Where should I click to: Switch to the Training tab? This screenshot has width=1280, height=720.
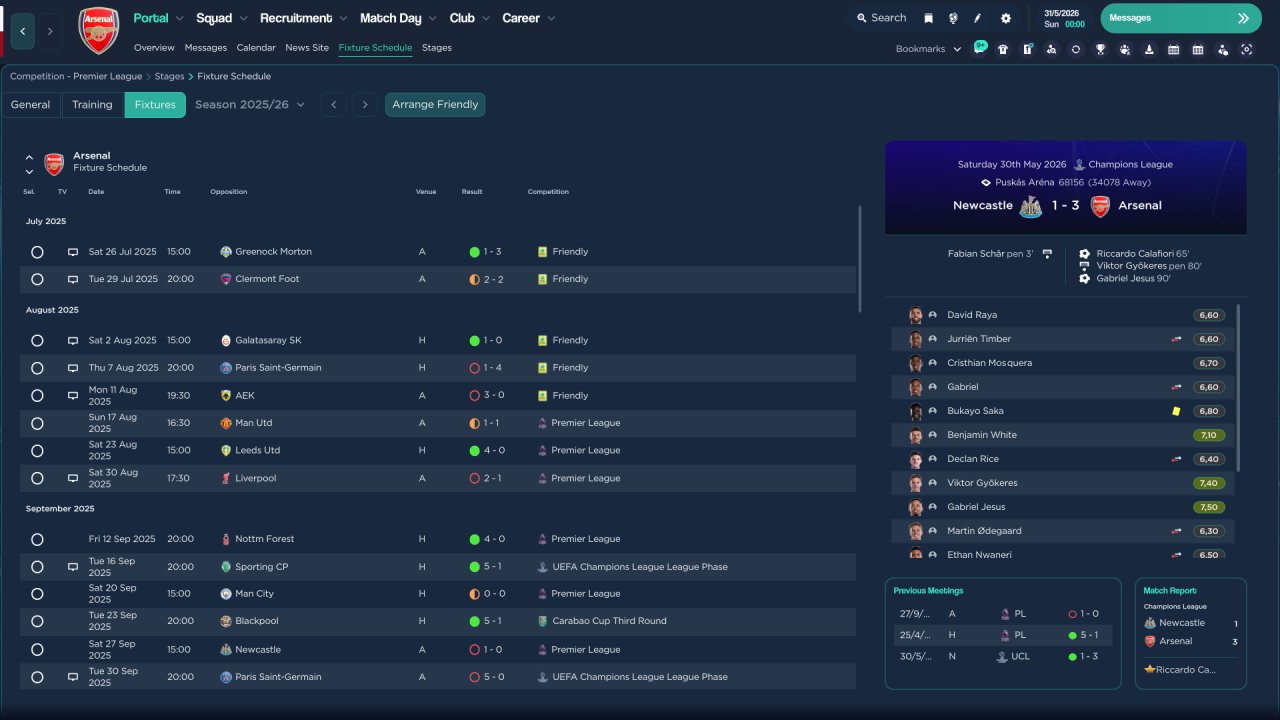(92, 105)
